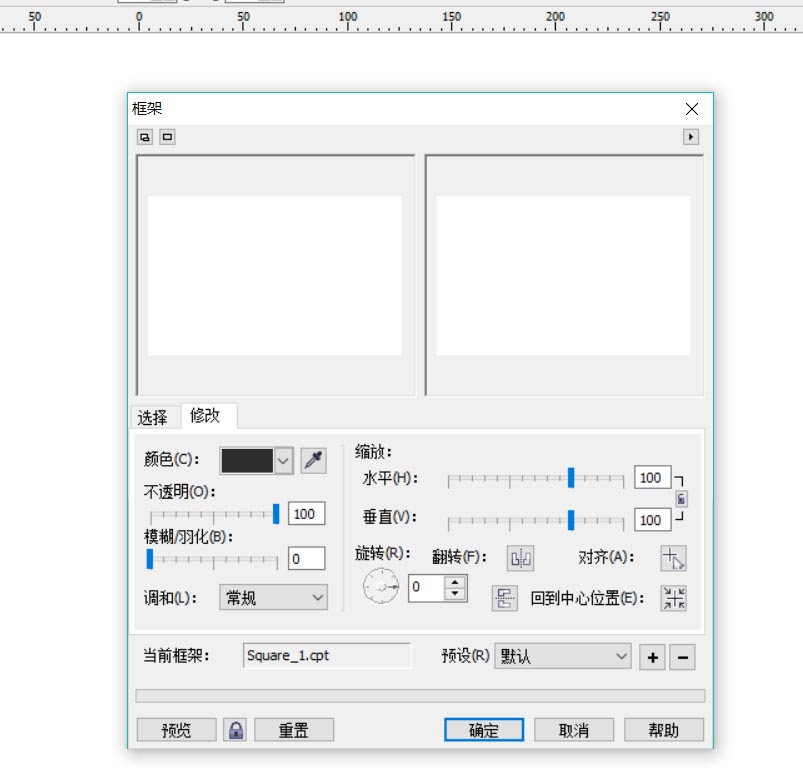
Task: Open the 预设 presets dropdown
Action: (563, 656)
